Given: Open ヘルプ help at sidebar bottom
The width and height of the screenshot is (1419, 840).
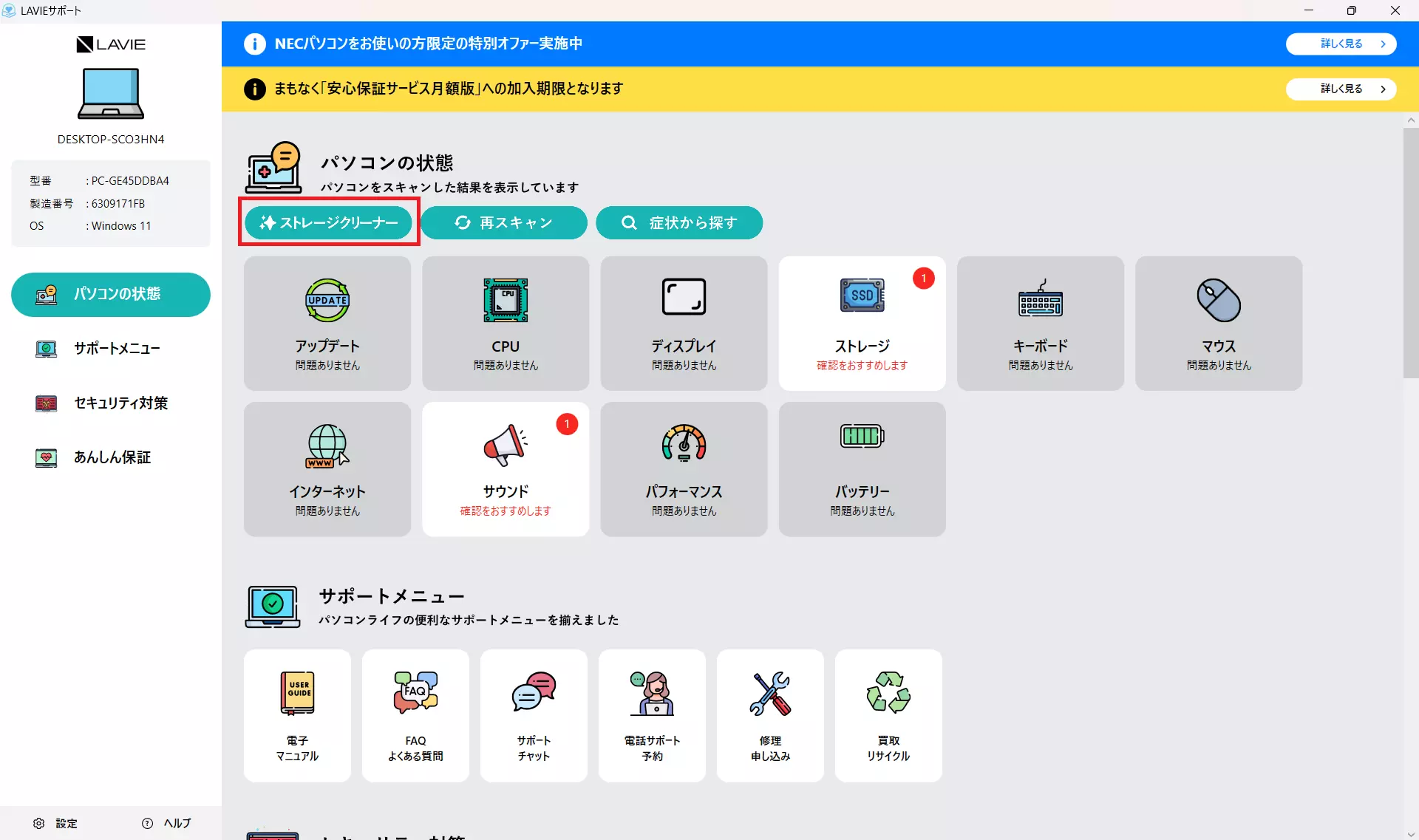Looking at the screenshot, I should tap(166, 823).
